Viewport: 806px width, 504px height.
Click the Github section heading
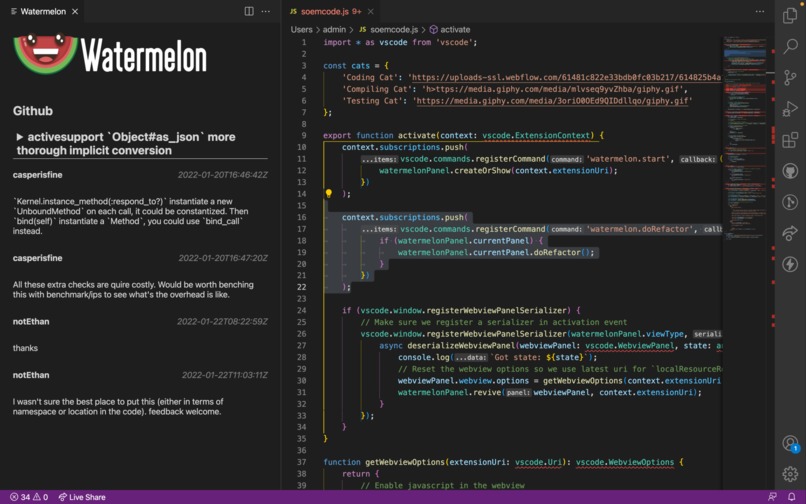(33, 111)
